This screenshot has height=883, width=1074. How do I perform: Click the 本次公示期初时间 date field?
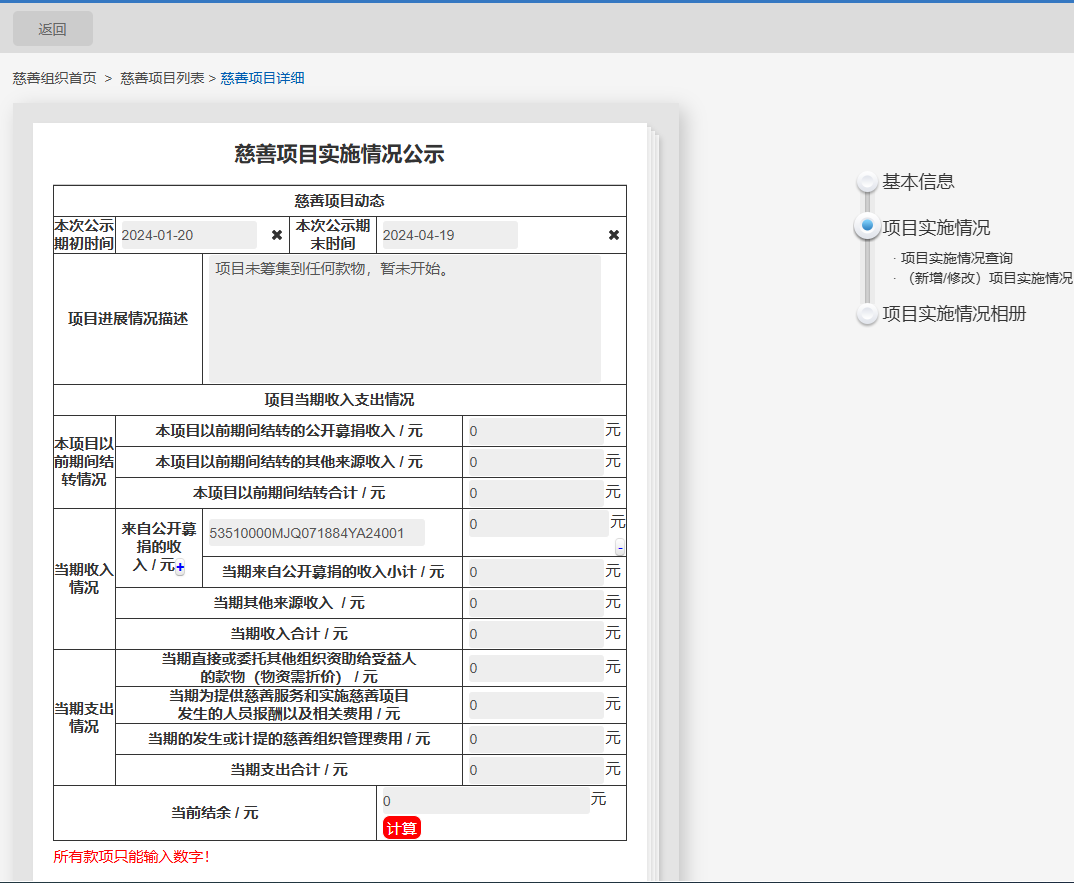pyautogui.click(x=187, y=235)
